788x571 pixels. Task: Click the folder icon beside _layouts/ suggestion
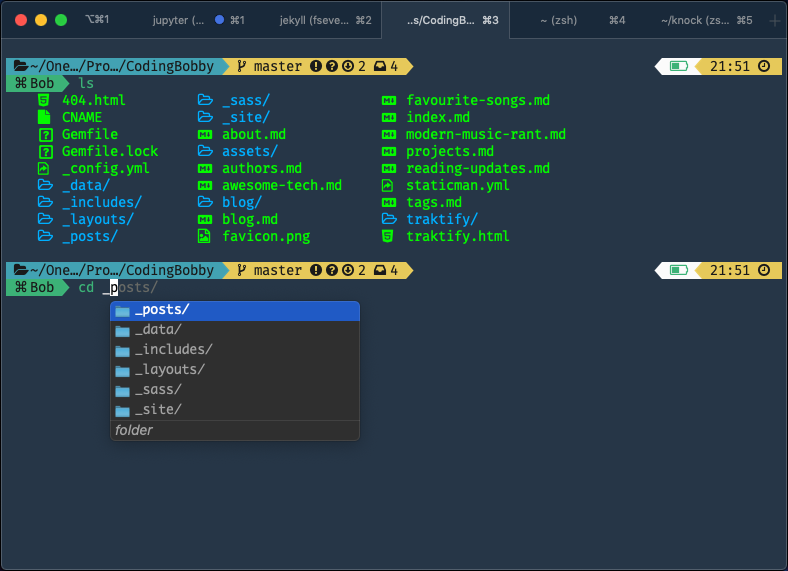(122, 371)
